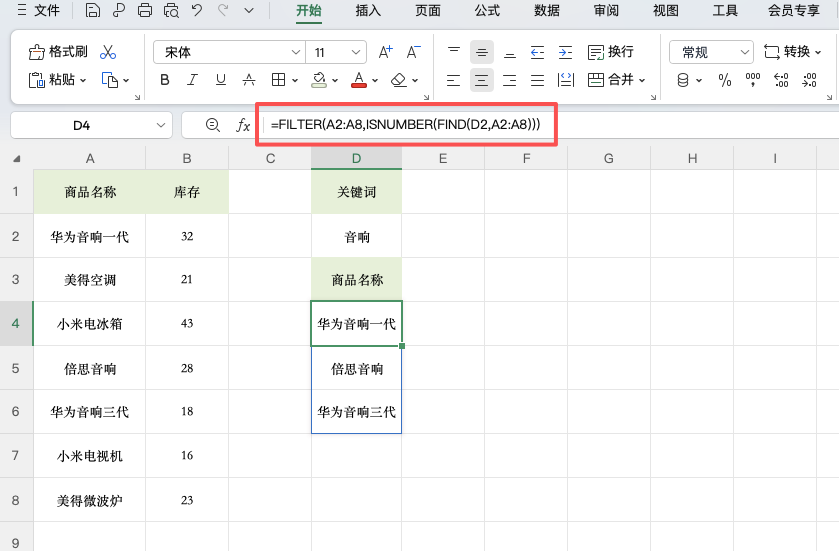
Task: Switch to the 审阅 tab
Action: tap(606, 10)
